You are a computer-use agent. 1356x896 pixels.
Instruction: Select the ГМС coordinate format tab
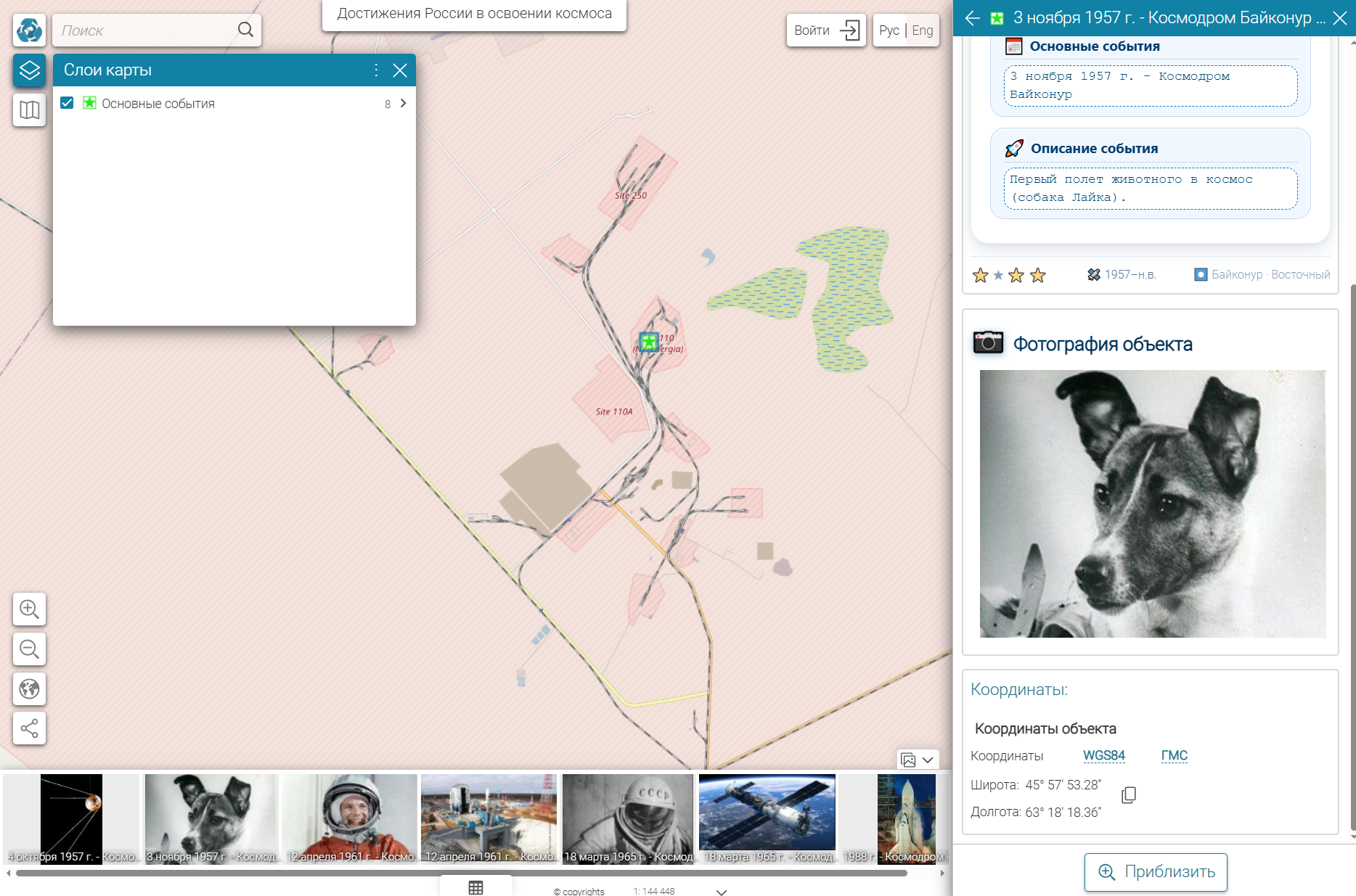[1174, 755]
